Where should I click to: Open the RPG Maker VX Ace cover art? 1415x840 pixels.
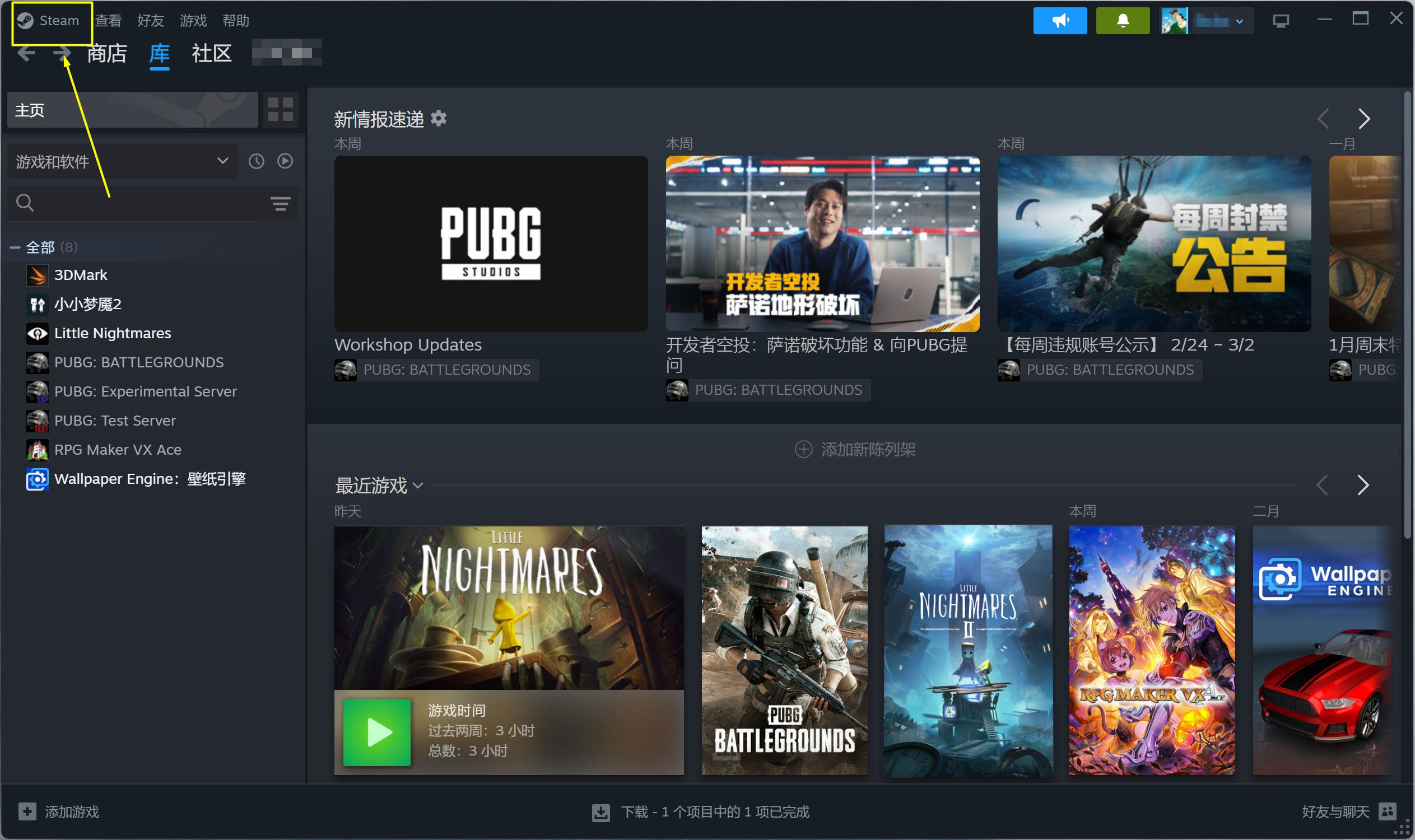[x=1152, y=651]
